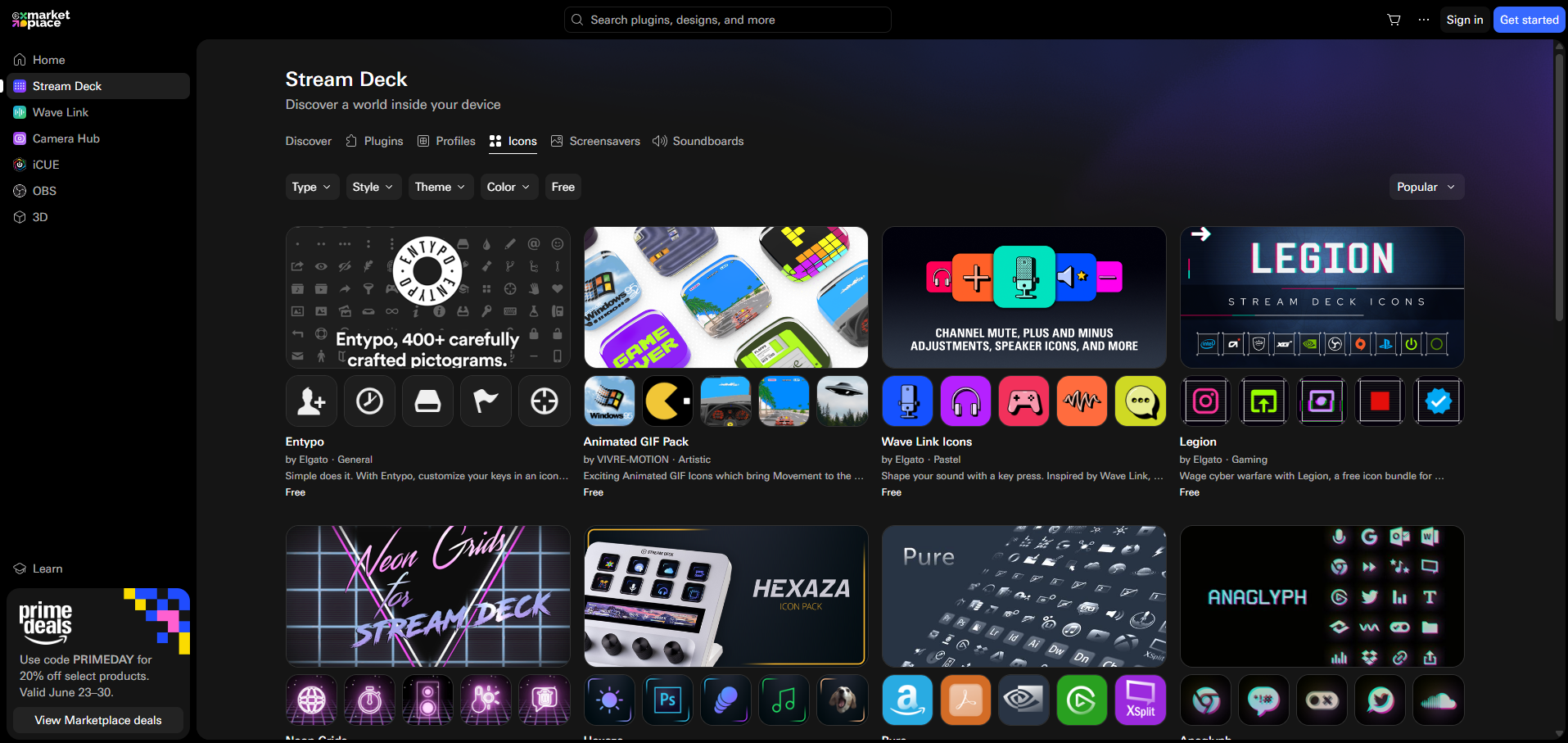Click the purple headphones Wave Link icon
Viewport: 1568px width, 743px height.
tap(965, 401)
